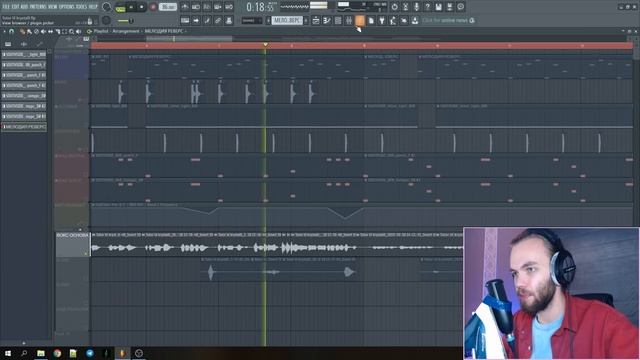This screenshot has width=640, height=360.
Task: Click the render/export project icon
Action: 449,7
